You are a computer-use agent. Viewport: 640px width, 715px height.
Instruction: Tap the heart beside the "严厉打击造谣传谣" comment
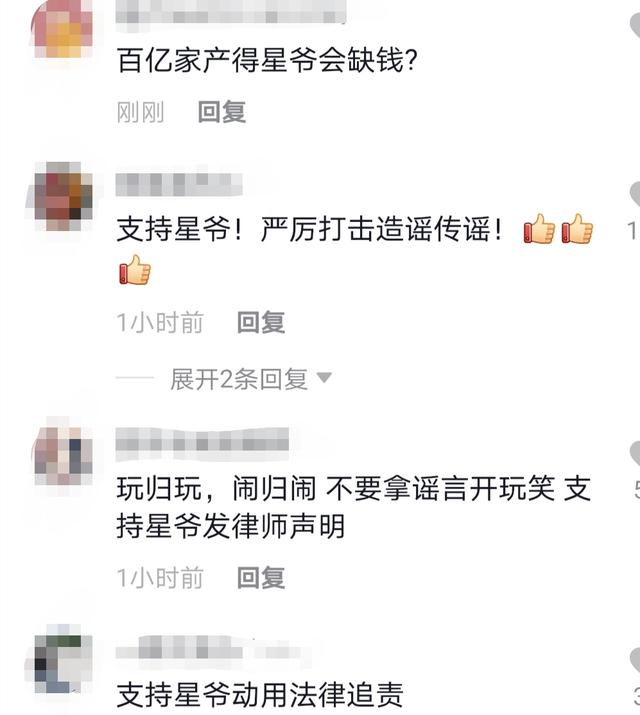click(635, 194)
